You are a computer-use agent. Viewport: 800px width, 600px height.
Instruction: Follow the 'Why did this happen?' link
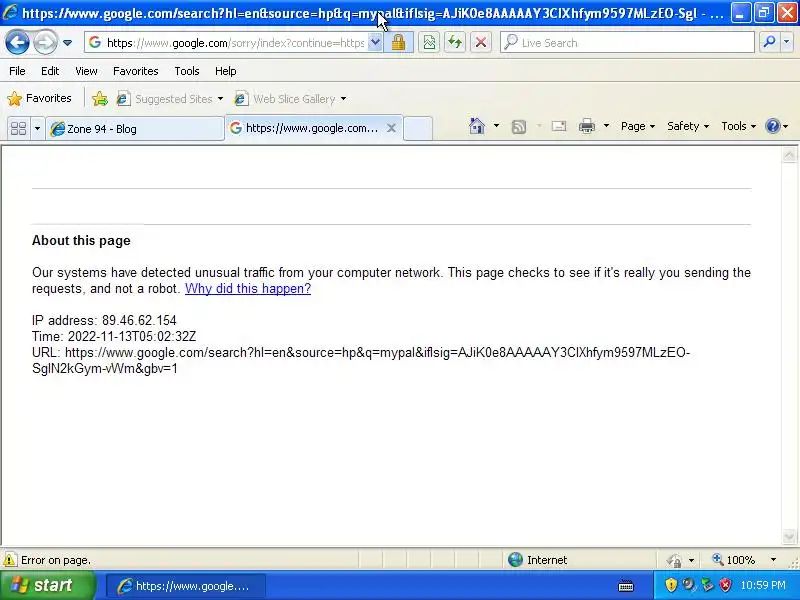(247, 289)
